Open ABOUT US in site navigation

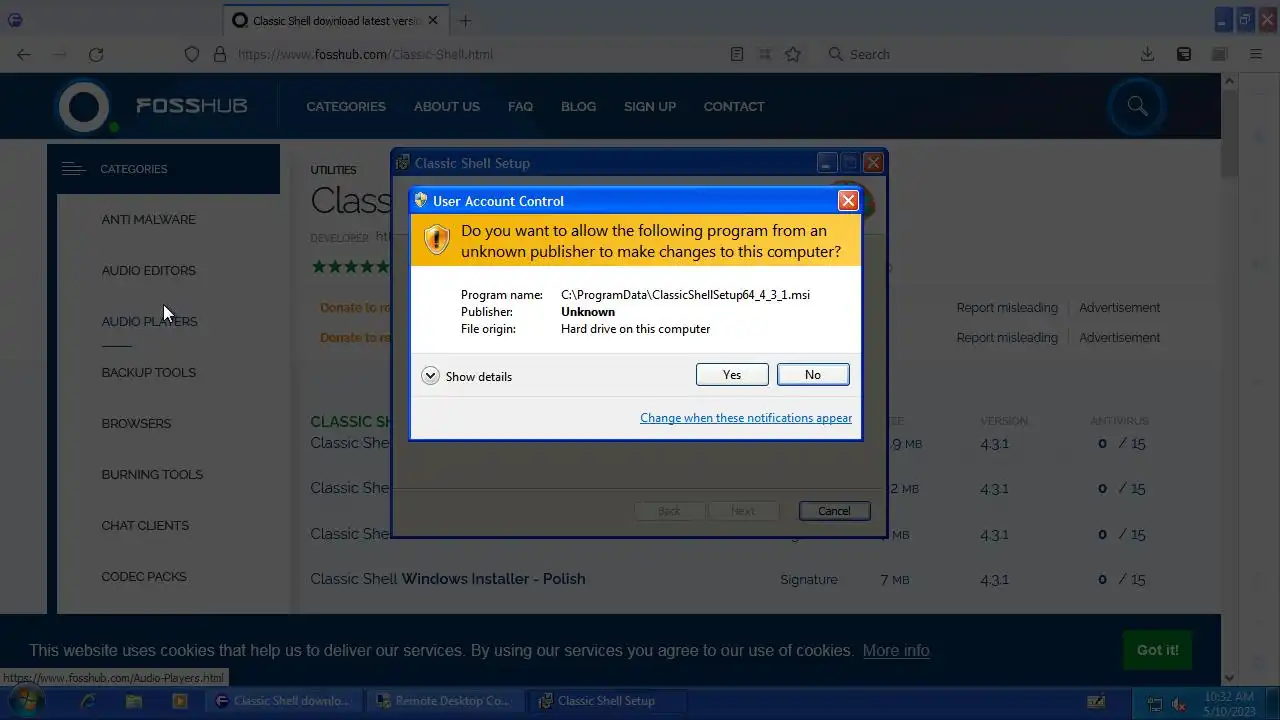point(447,106)
